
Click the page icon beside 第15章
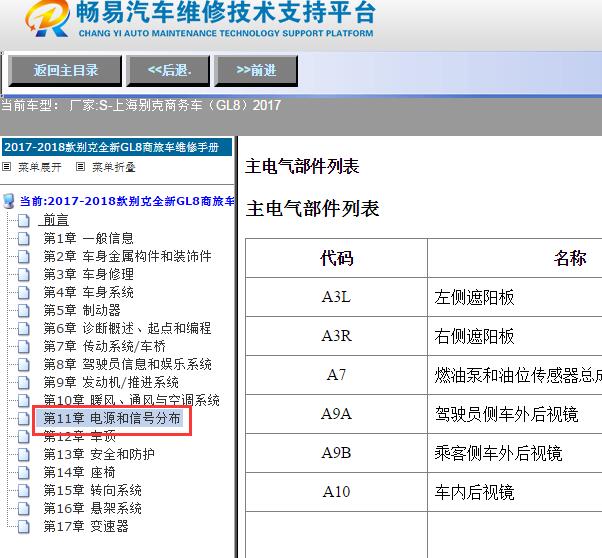pyautogui.click(x=24, y=491)
